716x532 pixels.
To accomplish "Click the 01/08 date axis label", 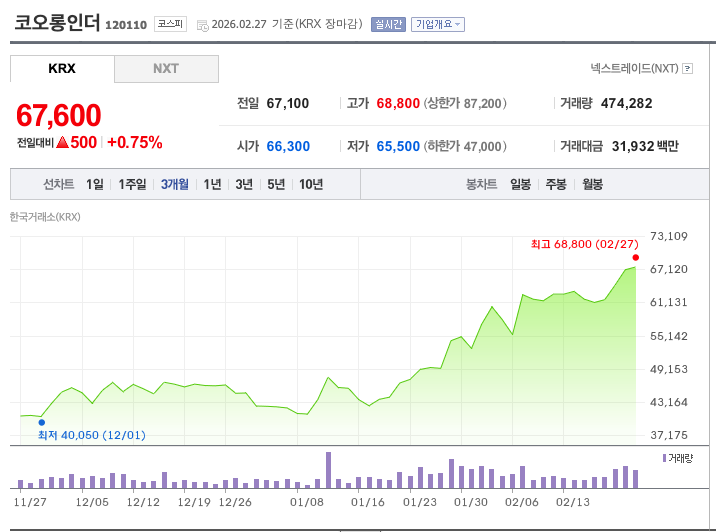I will [x=307, y=502].
